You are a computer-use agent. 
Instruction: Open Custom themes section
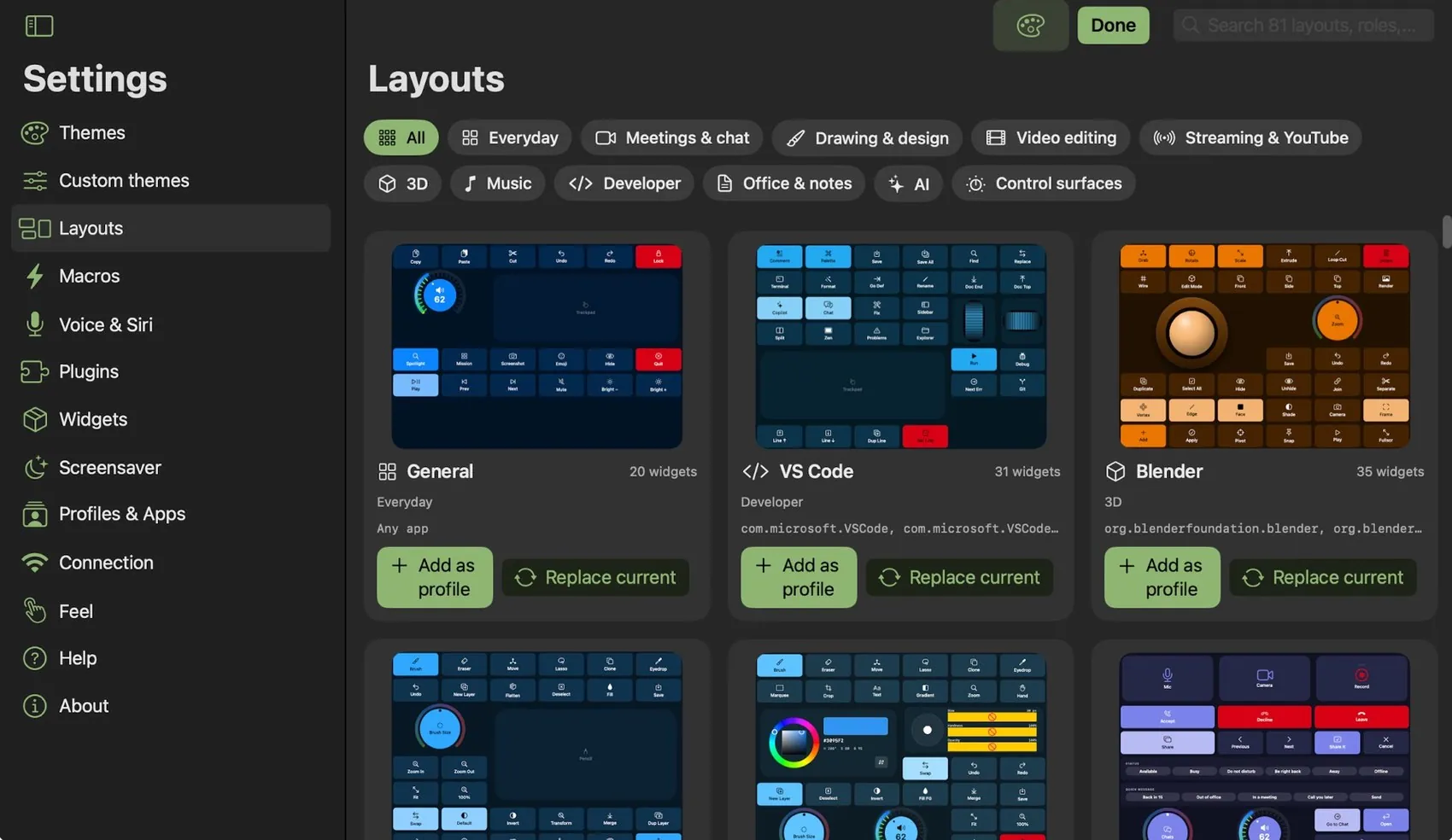(x=171, y=181)
